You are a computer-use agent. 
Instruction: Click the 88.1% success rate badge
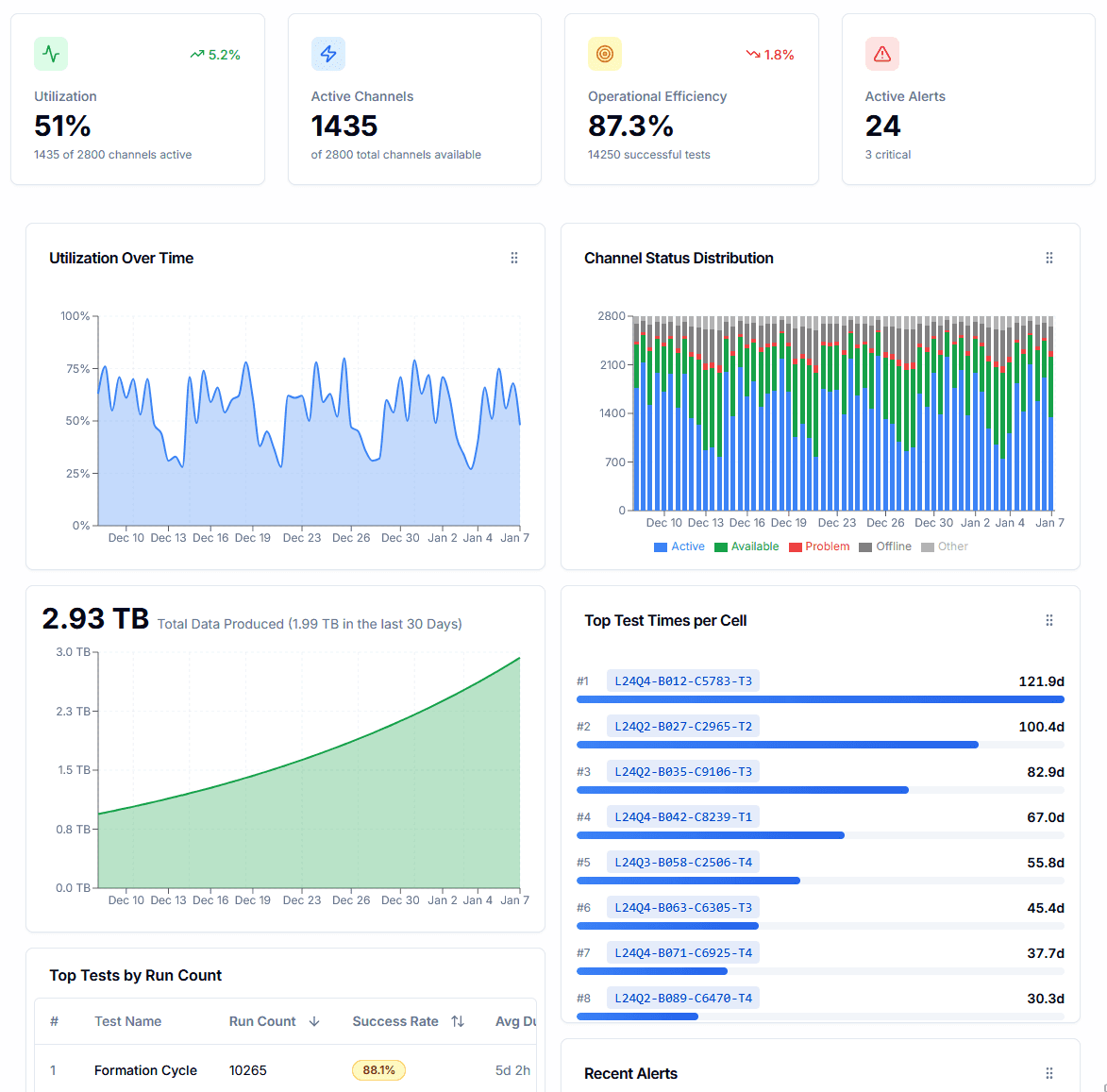(379, 1070)
